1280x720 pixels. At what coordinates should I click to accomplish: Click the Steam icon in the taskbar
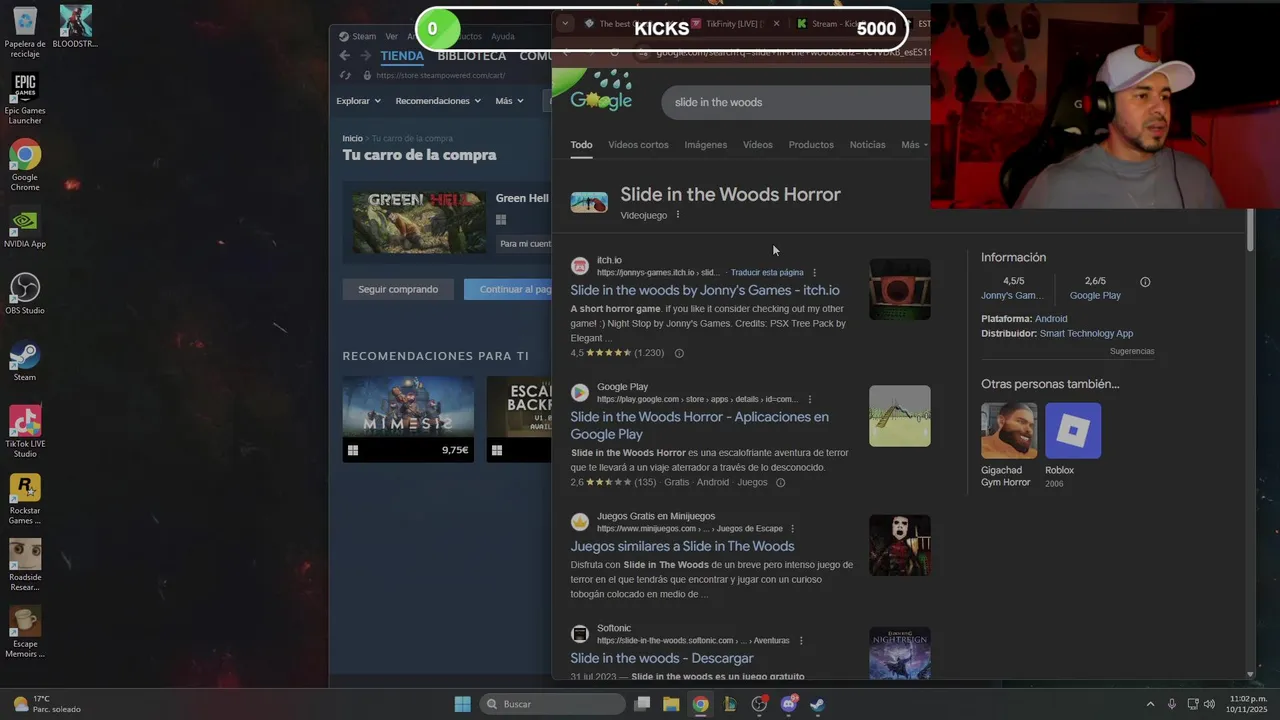pyautogui.click(x=817, y=704)
